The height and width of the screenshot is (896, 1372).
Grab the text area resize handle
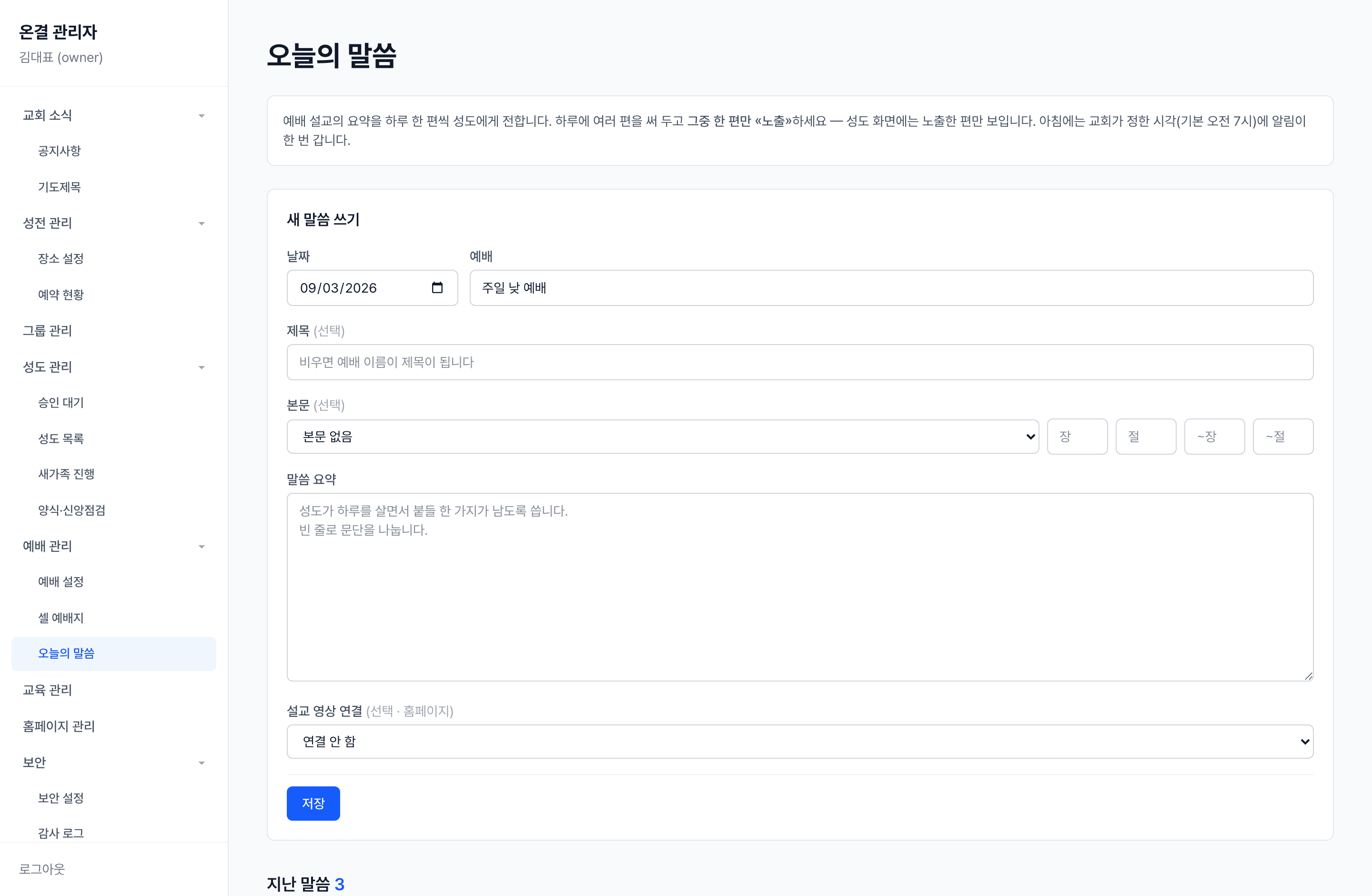[x=1309, y=676]
